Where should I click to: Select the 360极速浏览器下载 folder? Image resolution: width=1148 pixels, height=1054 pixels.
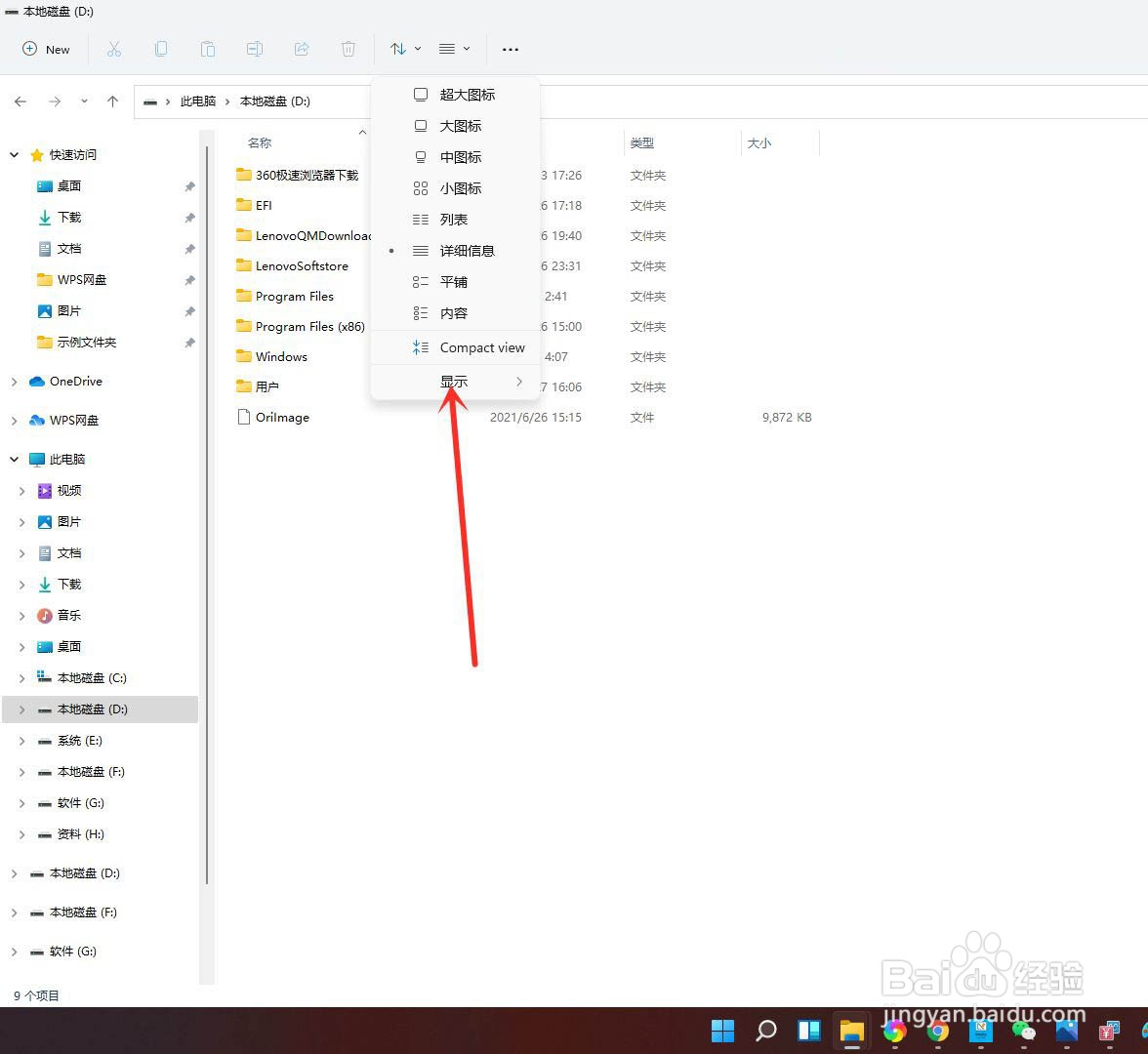pos(298,175)
